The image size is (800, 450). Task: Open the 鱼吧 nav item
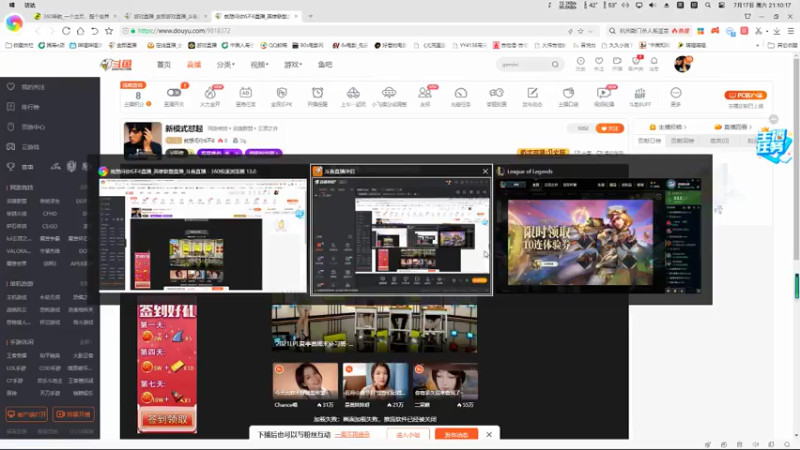tap(325, 65)
